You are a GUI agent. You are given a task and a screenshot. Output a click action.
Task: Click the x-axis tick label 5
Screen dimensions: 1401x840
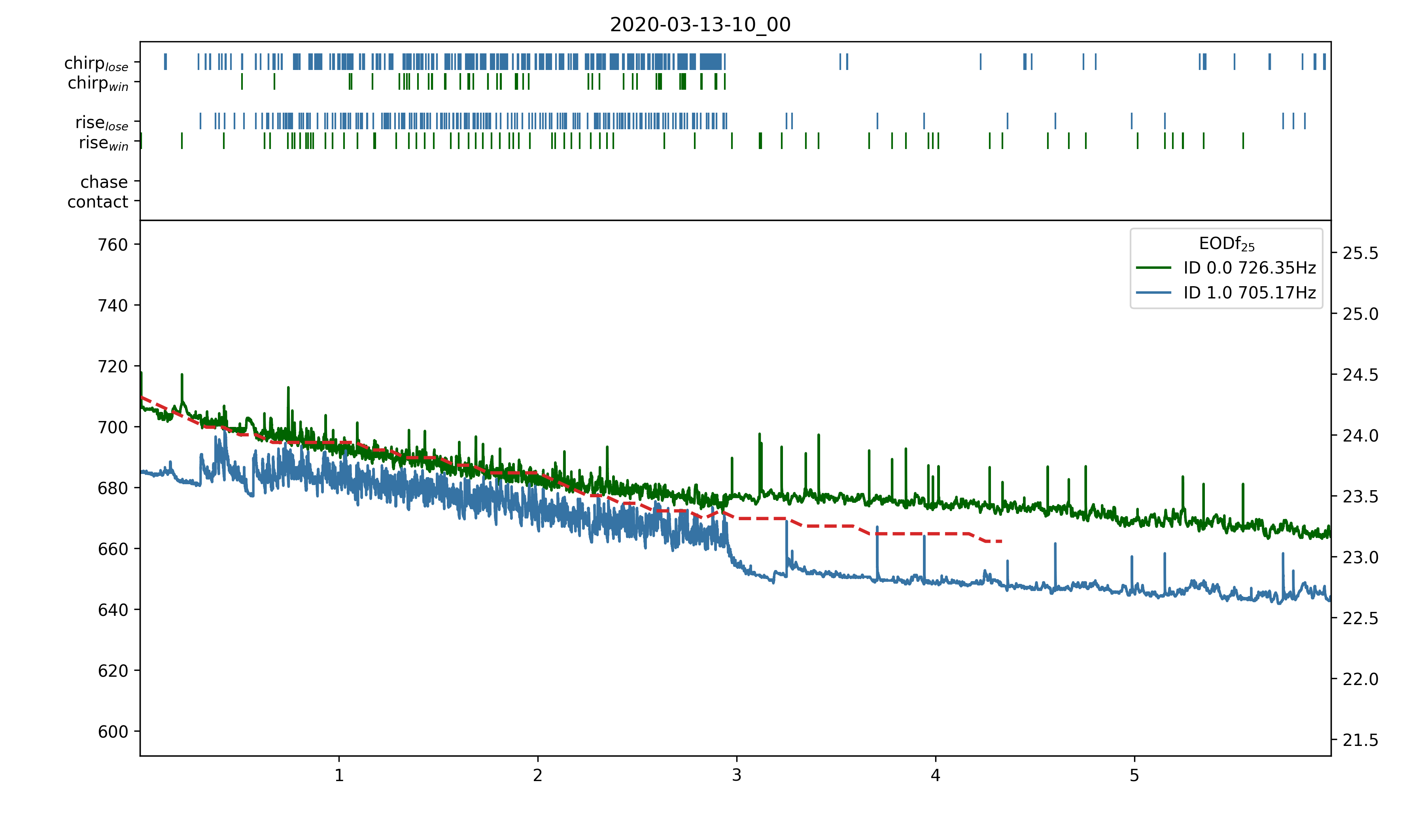(1134, 775)
